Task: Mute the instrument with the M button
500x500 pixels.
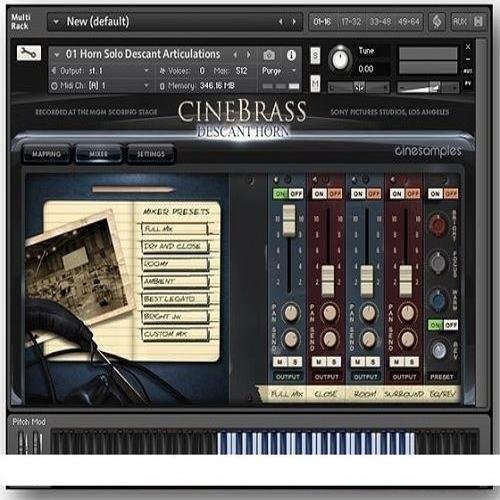Action: 315,83
